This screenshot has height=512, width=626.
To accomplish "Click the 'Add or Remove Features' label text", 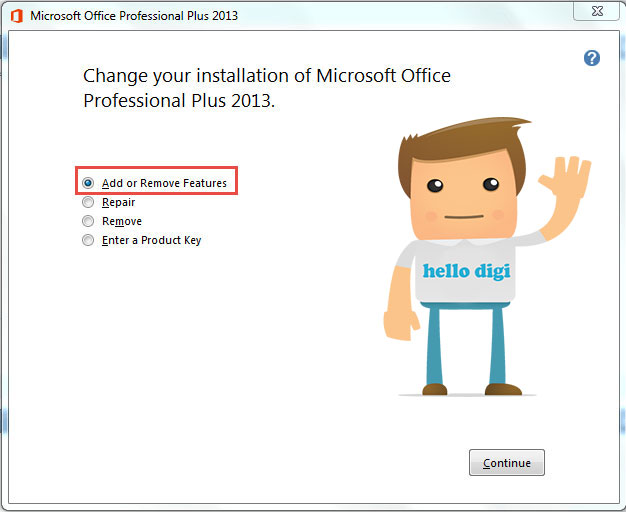I will tap(164, 184).
